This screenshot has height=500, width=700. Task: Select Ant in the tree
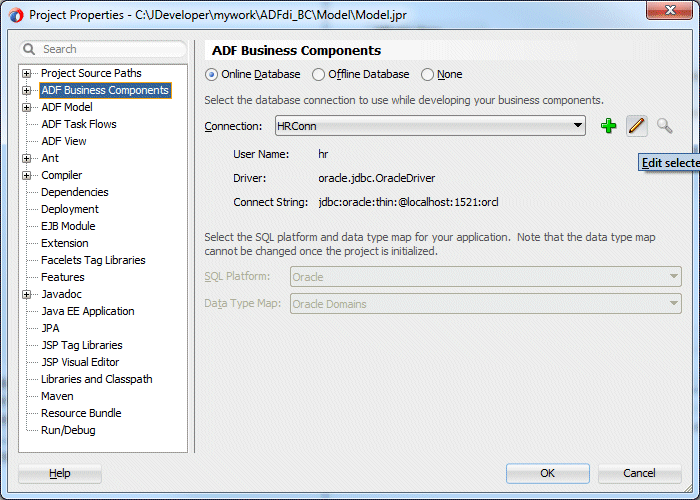coord(50,158)
